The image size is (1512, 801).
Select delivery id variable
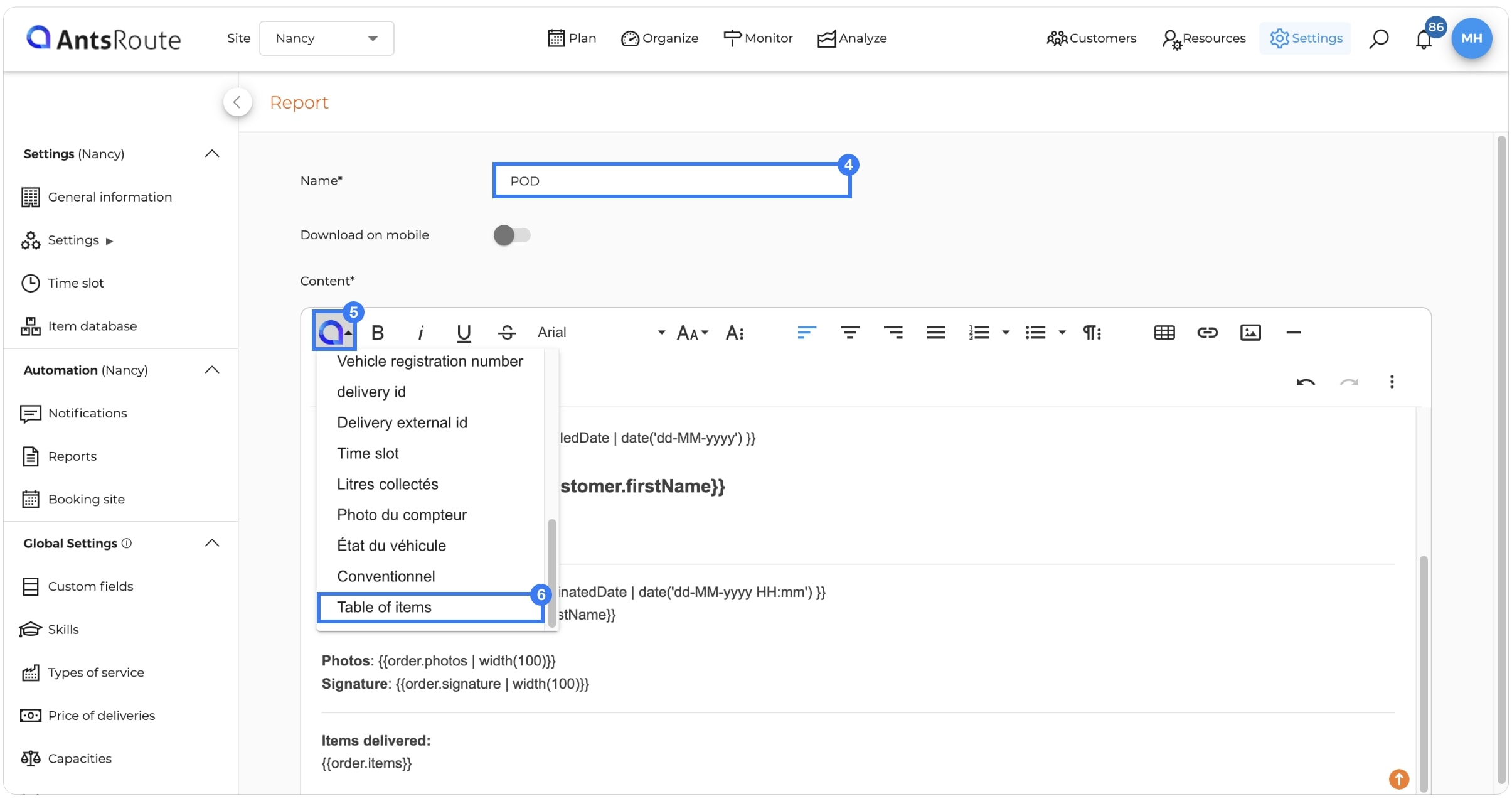coord(430,392)
